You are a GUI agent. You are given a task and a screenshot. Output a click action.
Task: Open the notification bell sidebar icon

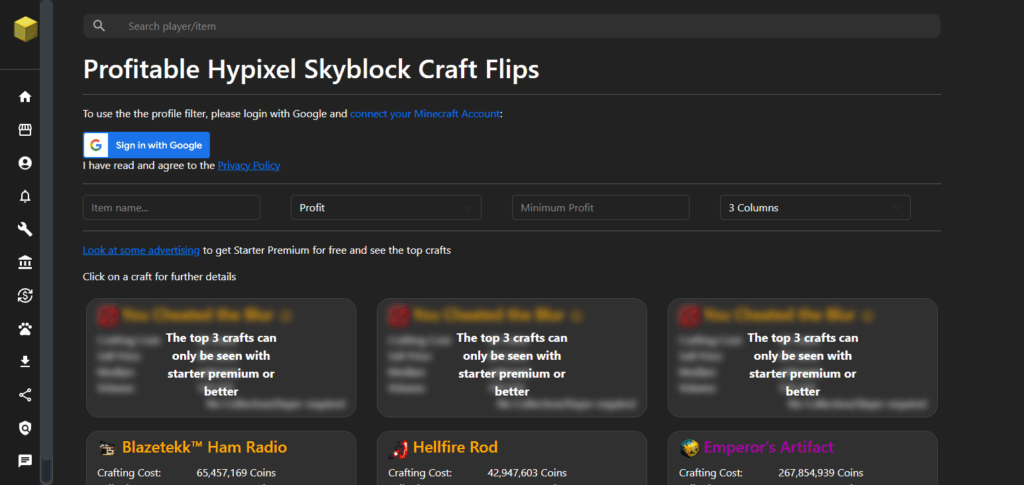[x=25, y=196]
